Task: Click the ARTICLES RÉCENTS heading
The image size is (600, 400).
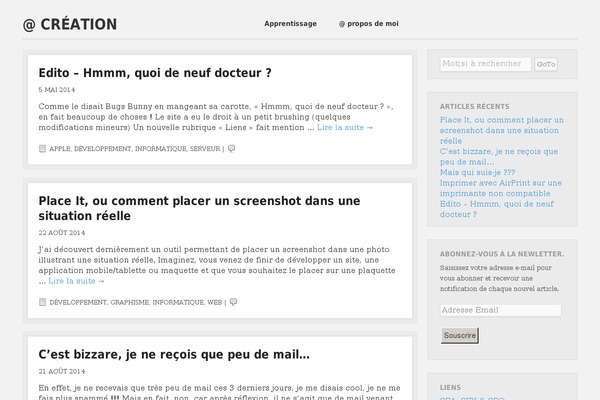Action: pyautogui.click(x=474, y=106)
